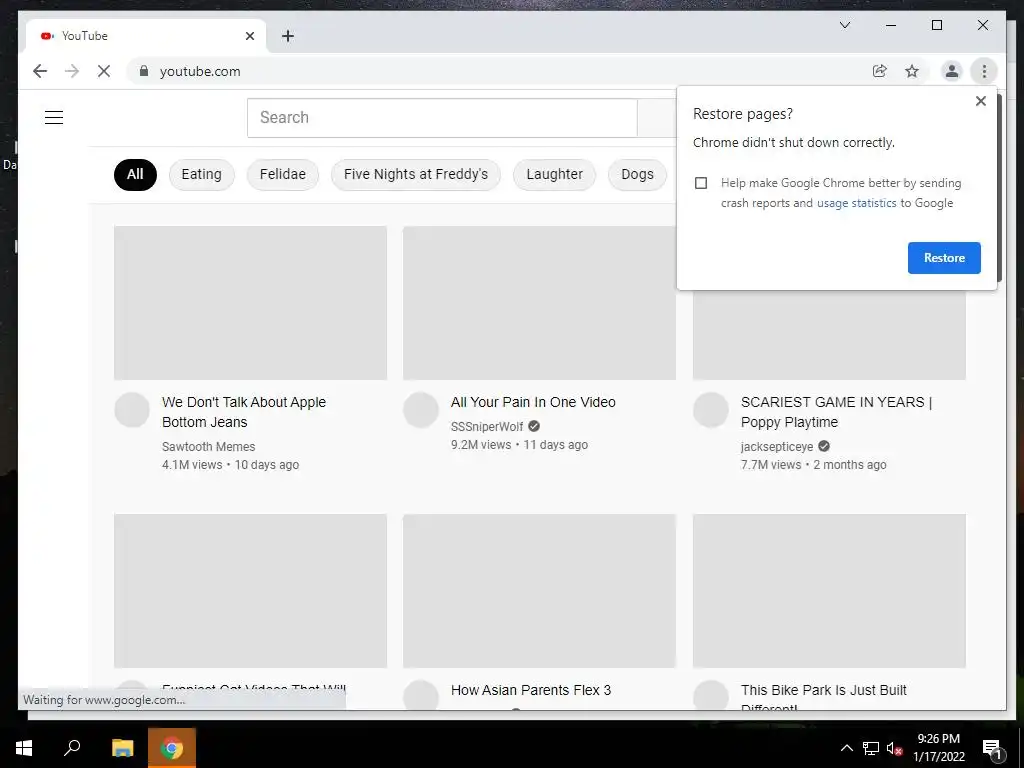Open thumbnail of Poppy Playtime video
Screen dimensions: 1024x768
tap(829, 334)
